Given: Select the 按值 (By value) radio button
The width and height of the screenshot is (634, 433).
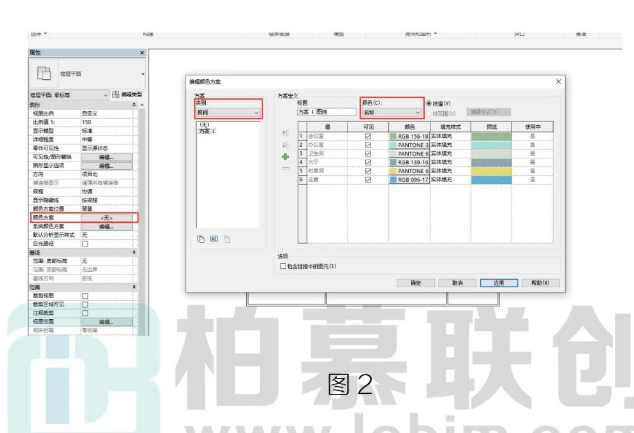Looking at the screenshot, I should point(429,103).
